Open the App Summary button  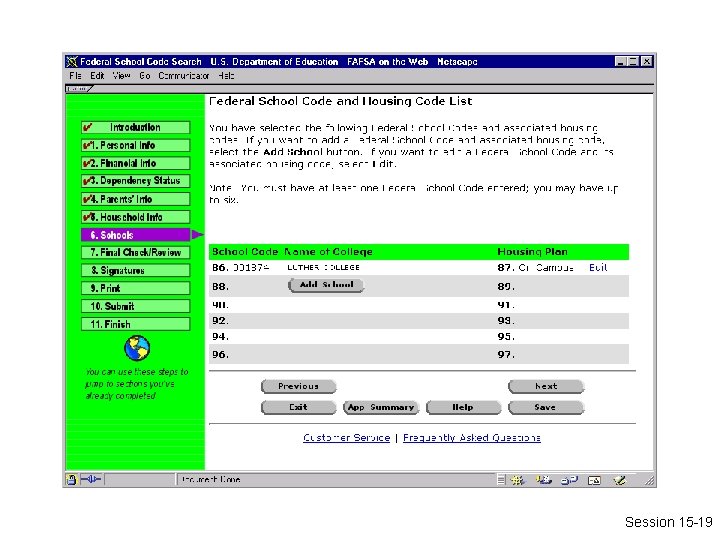tap(381, 407)
